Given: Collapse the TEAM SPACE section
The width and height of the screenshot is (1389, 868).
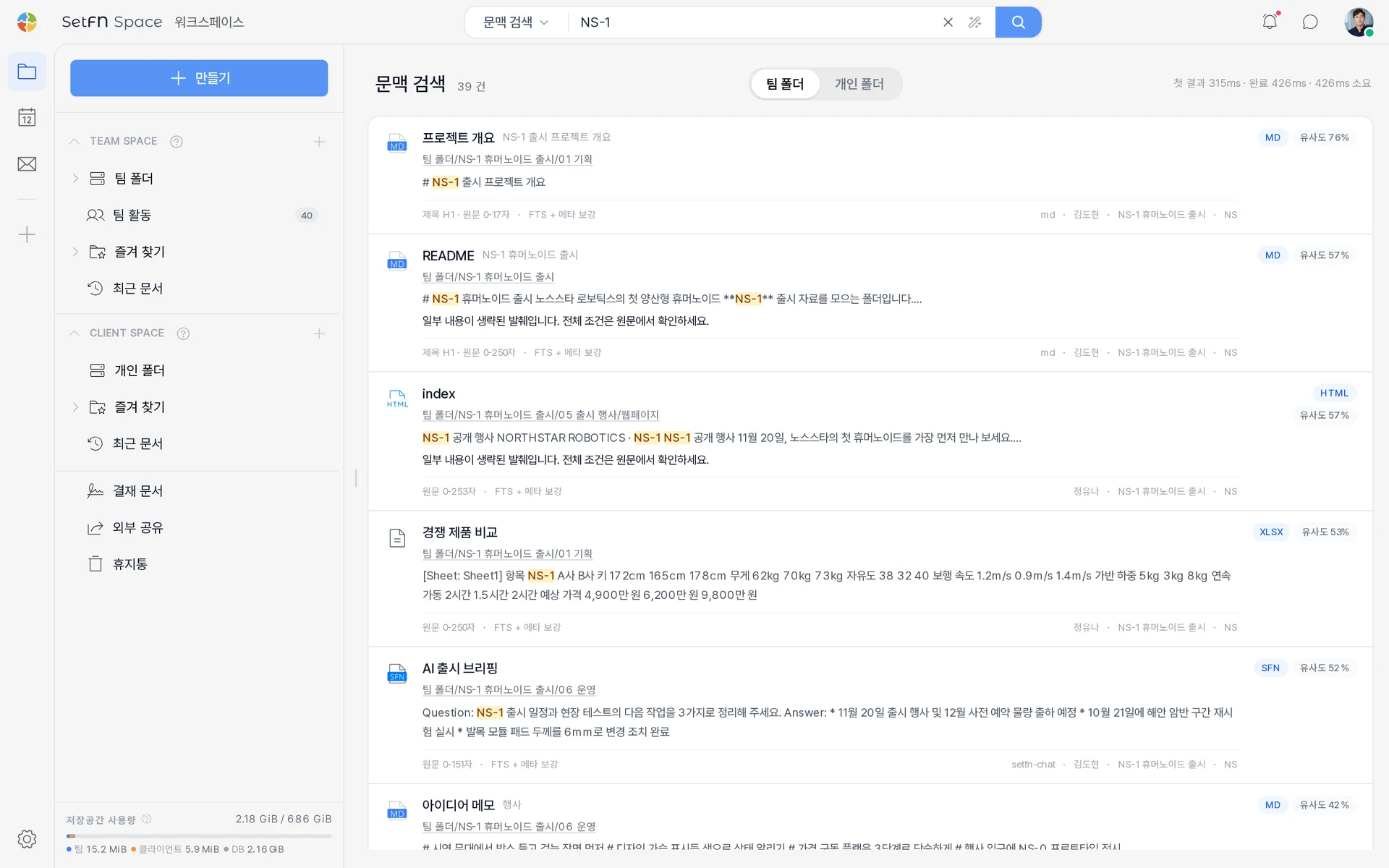Looking at the screenshot, I should click(74, 142).
